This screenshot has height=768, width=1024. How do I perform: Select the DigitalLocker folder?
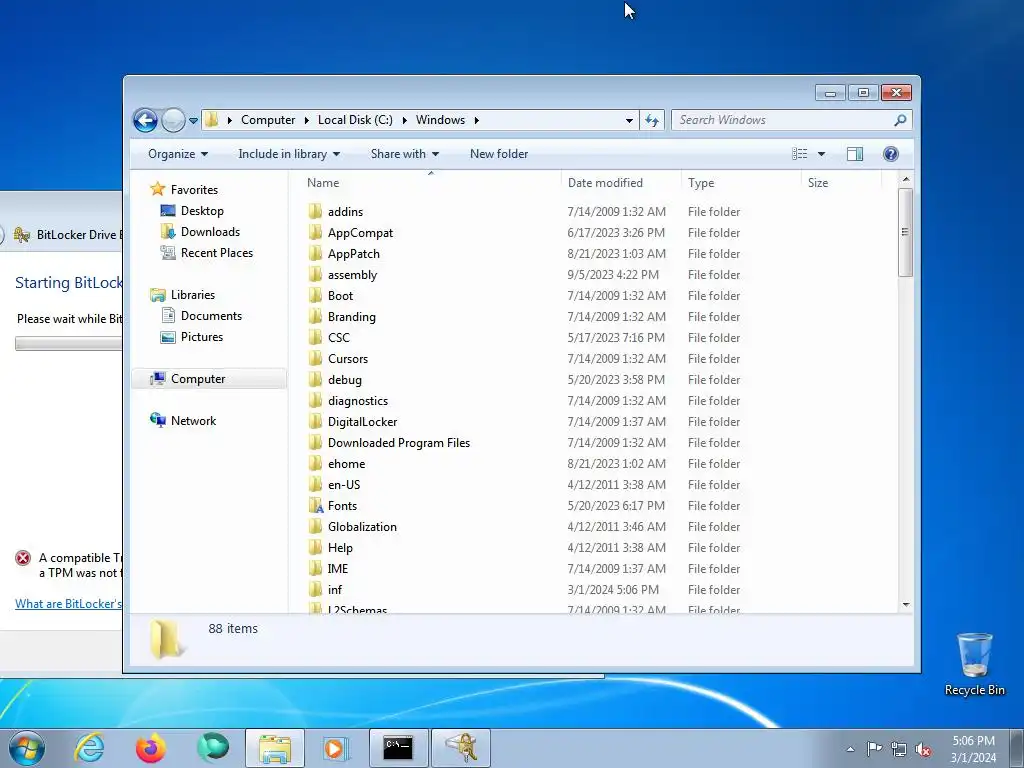(362, 422)
